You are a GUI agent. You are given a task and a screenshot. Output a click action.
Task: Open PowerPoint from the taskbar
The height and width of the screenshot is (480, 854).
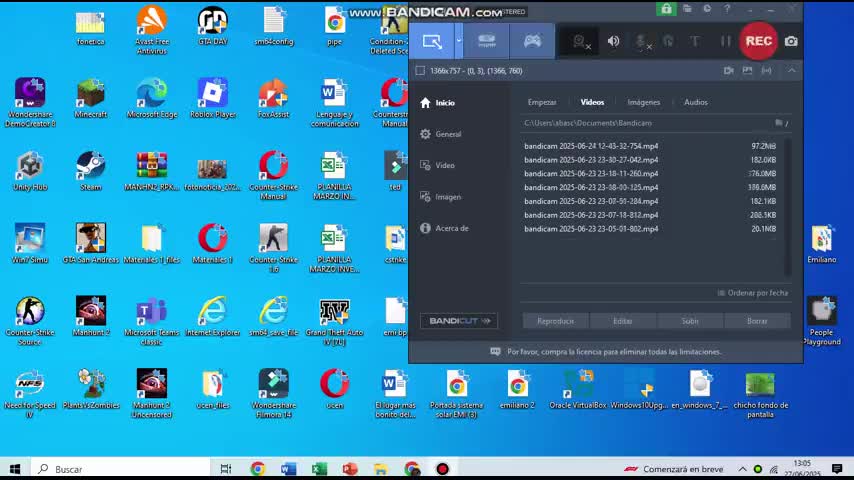[350, 469]
